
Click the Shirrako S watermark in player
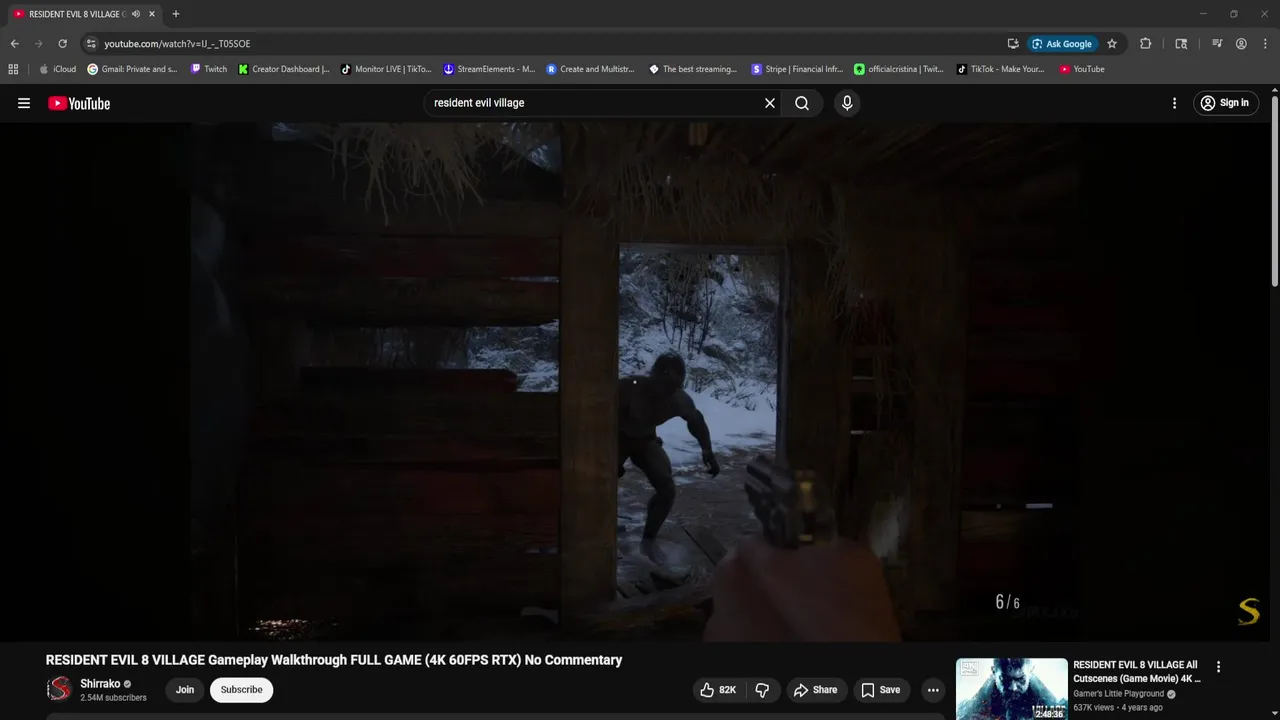tap(1249, 611)
